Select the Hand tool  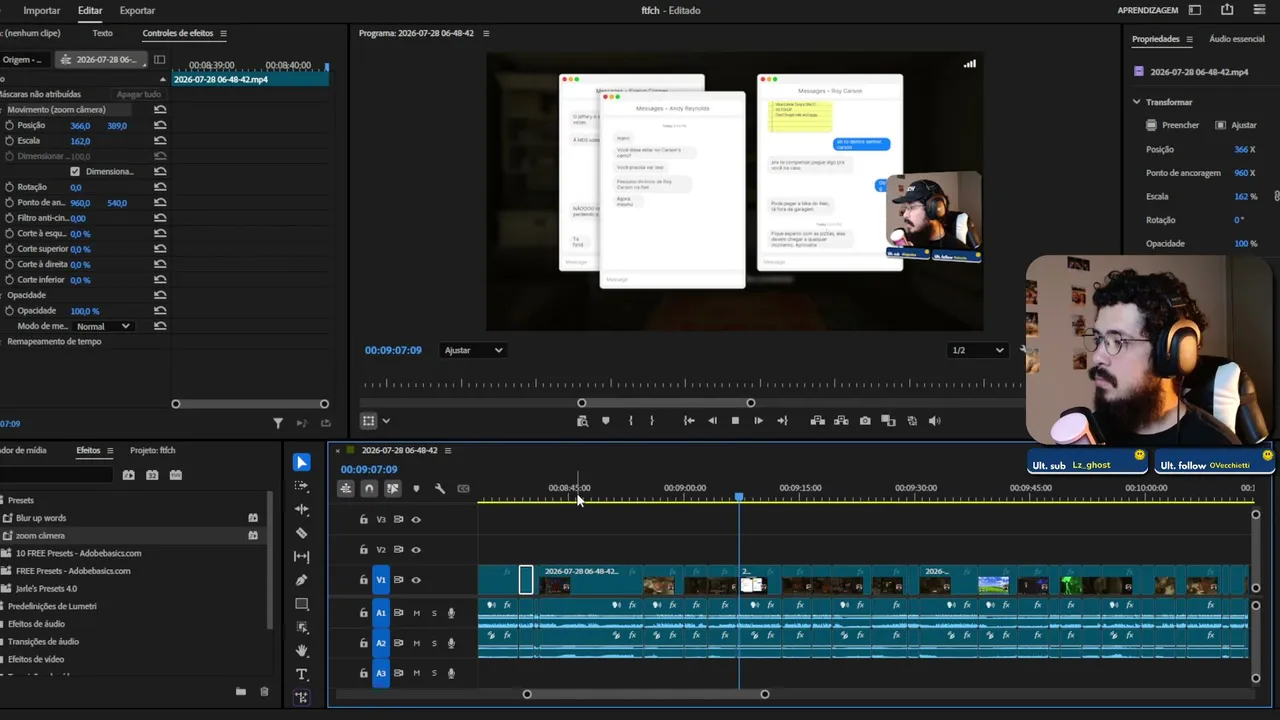point(302,651)
